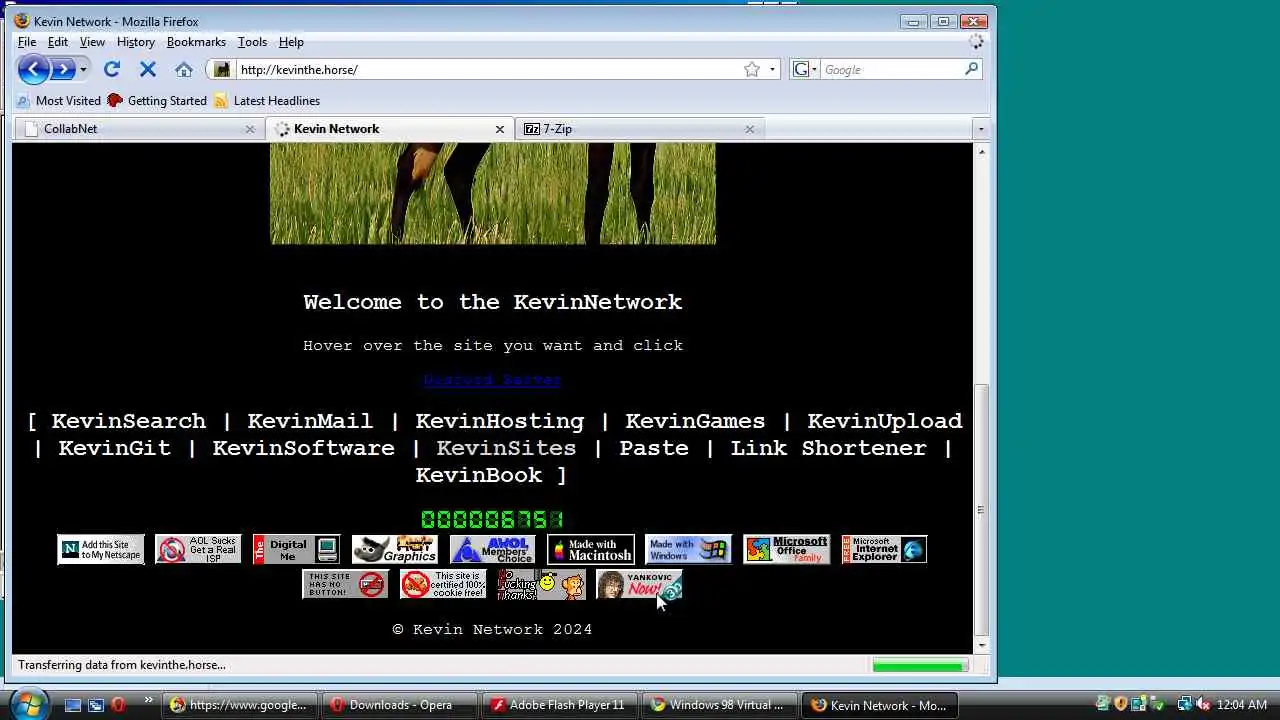This screenshot has width=1280, height=720.
Task: Click the Microsoft Internet Explorer badge
Action: tap(885, 550)
